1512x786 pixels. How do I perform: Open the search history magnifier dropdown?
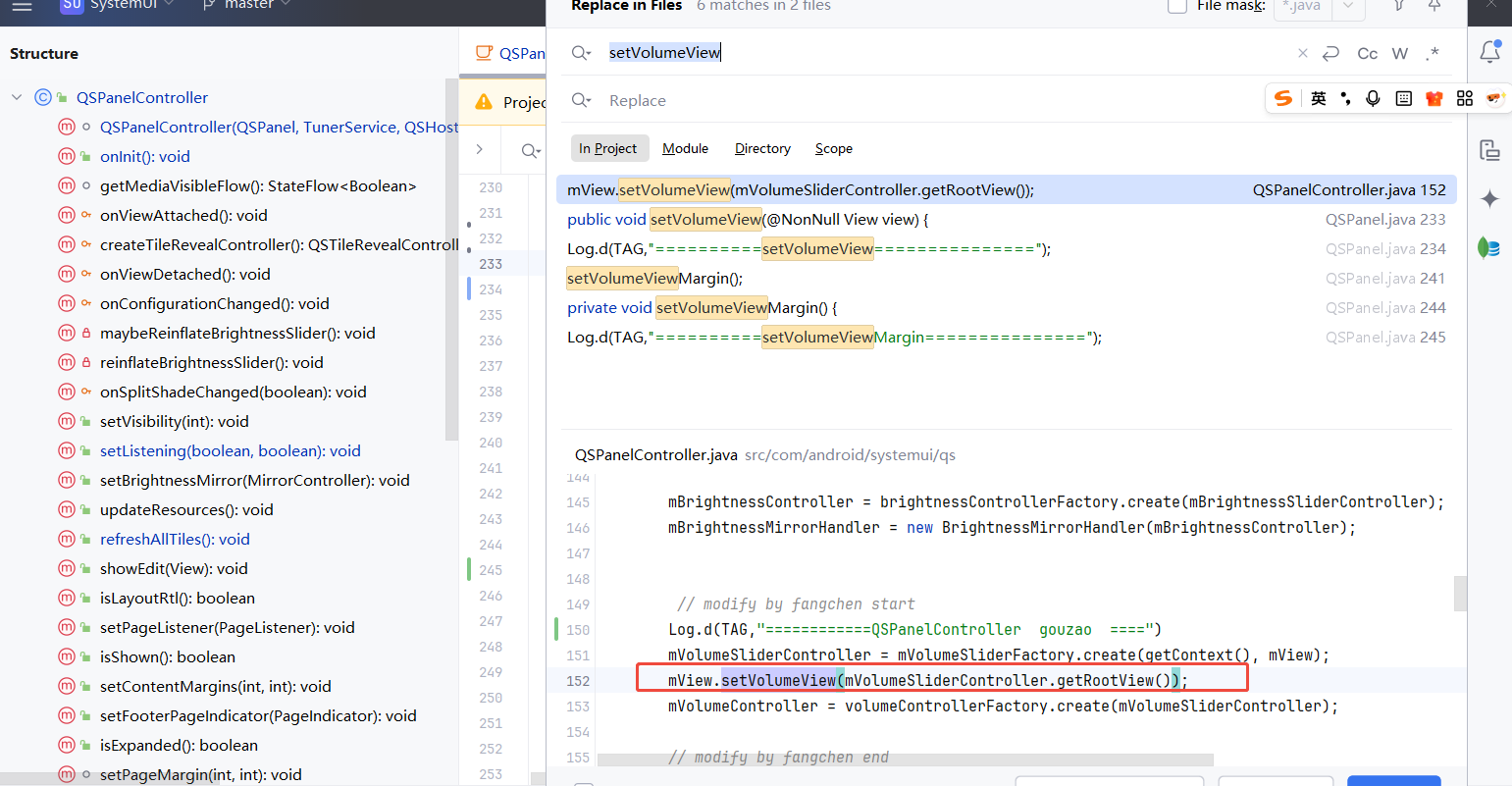pos(581,53)
